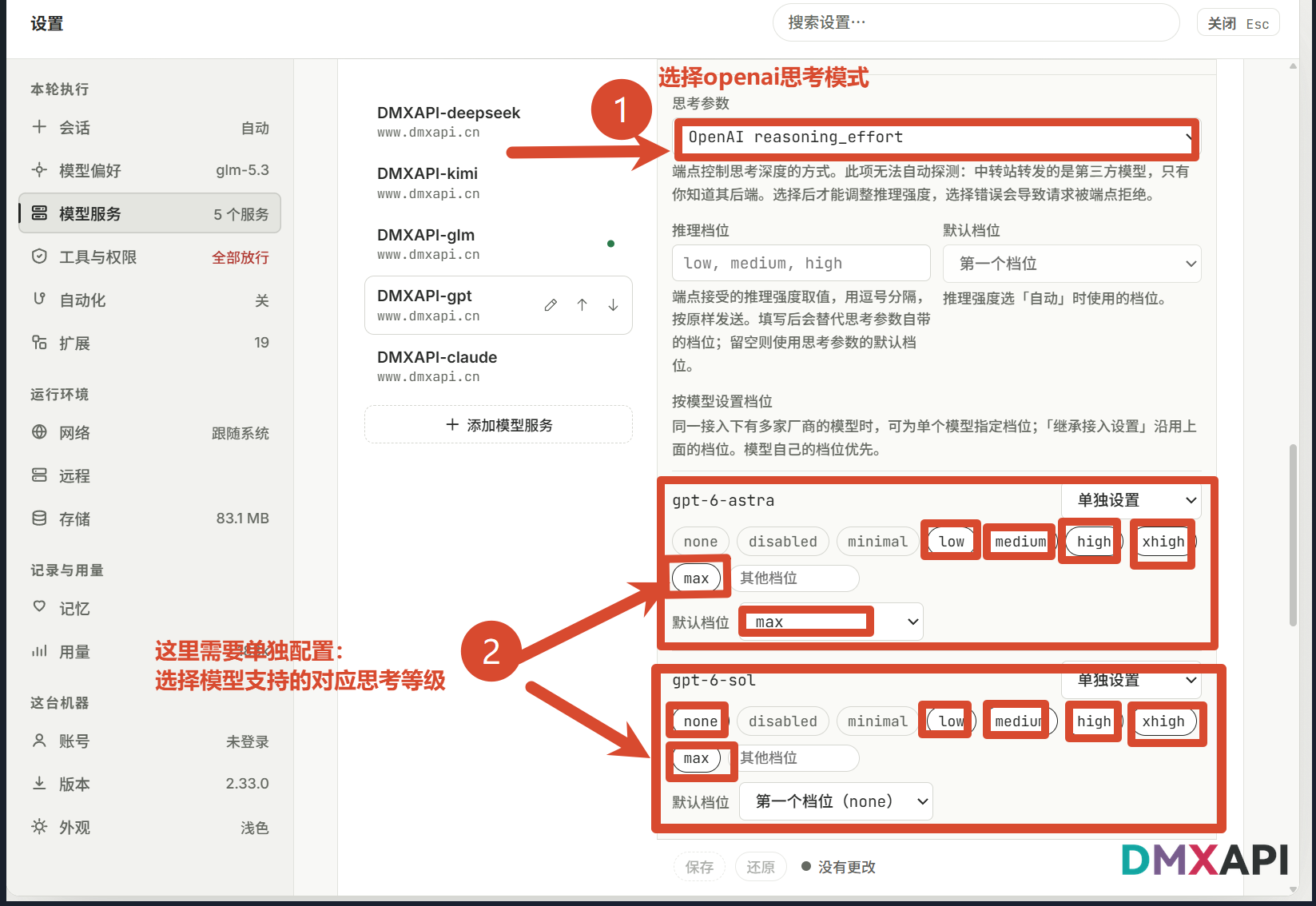
Task: Open the DMXAPI-deepseek service entry
Action: (498, 122)
